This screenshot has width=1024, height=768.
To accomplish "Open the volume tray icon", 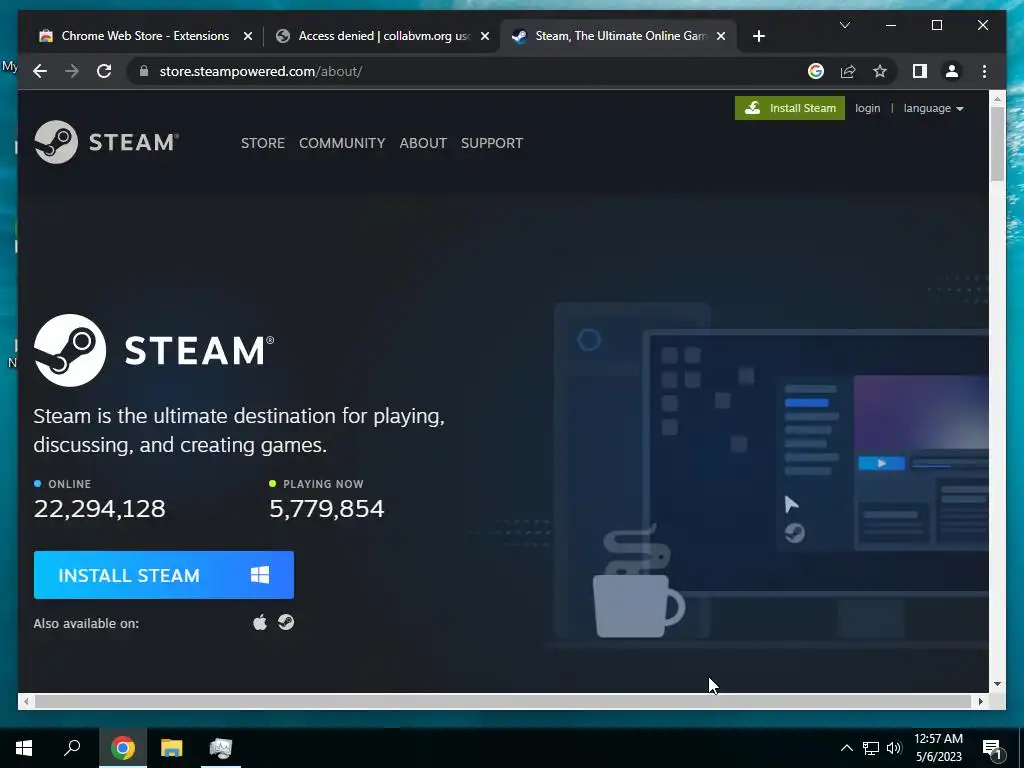I will tap(894, 748).
